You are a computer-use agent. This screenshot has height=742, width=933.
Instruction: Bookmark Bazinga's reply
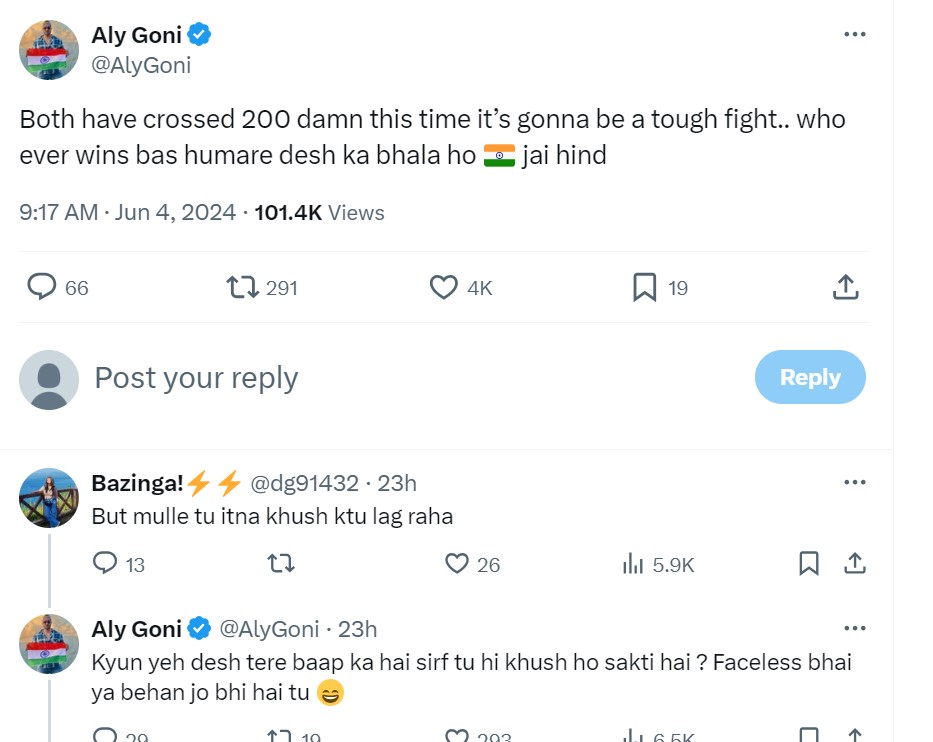809,564
